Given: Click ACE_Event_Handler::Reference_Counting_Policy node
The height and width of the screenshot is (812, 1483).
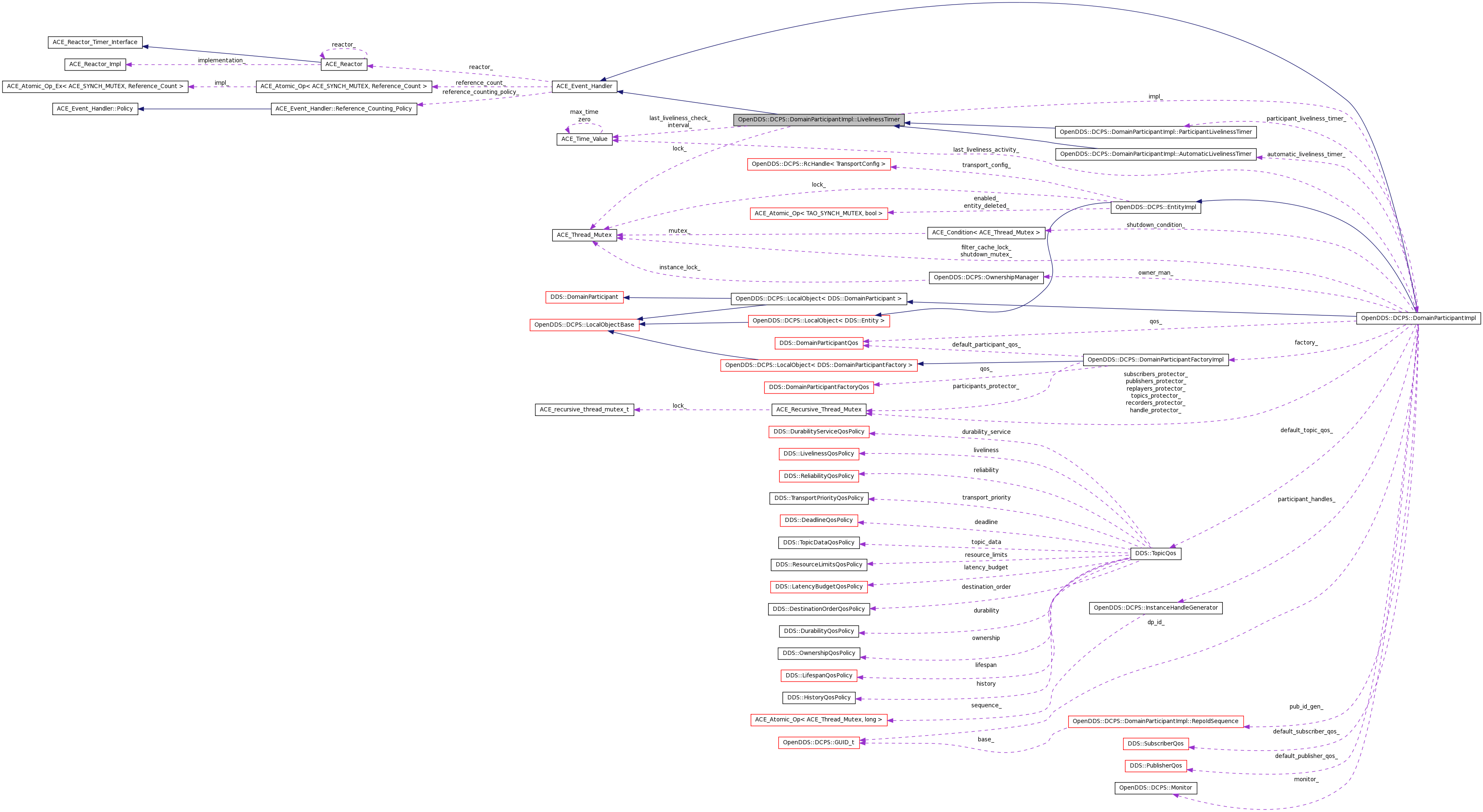Looking at the screenshot, I should click(x=344, y=109).
